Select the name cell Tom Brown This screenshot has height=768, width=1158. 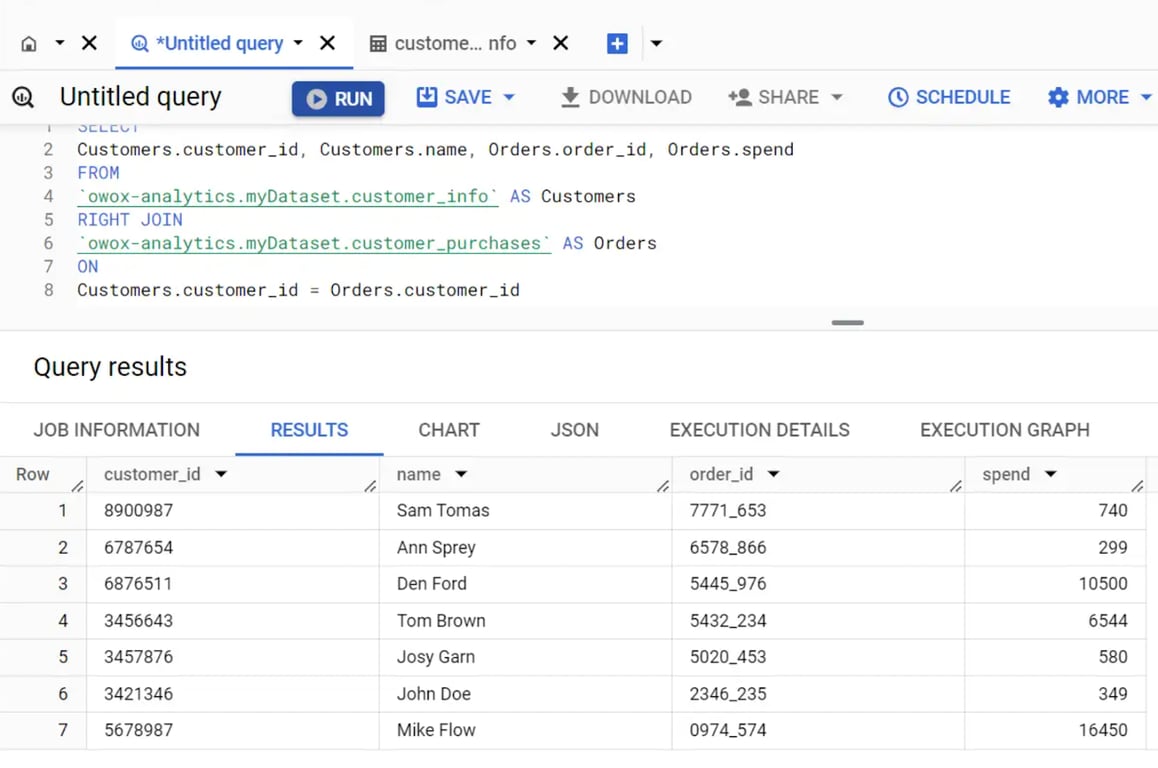click(x=525, y=621)
